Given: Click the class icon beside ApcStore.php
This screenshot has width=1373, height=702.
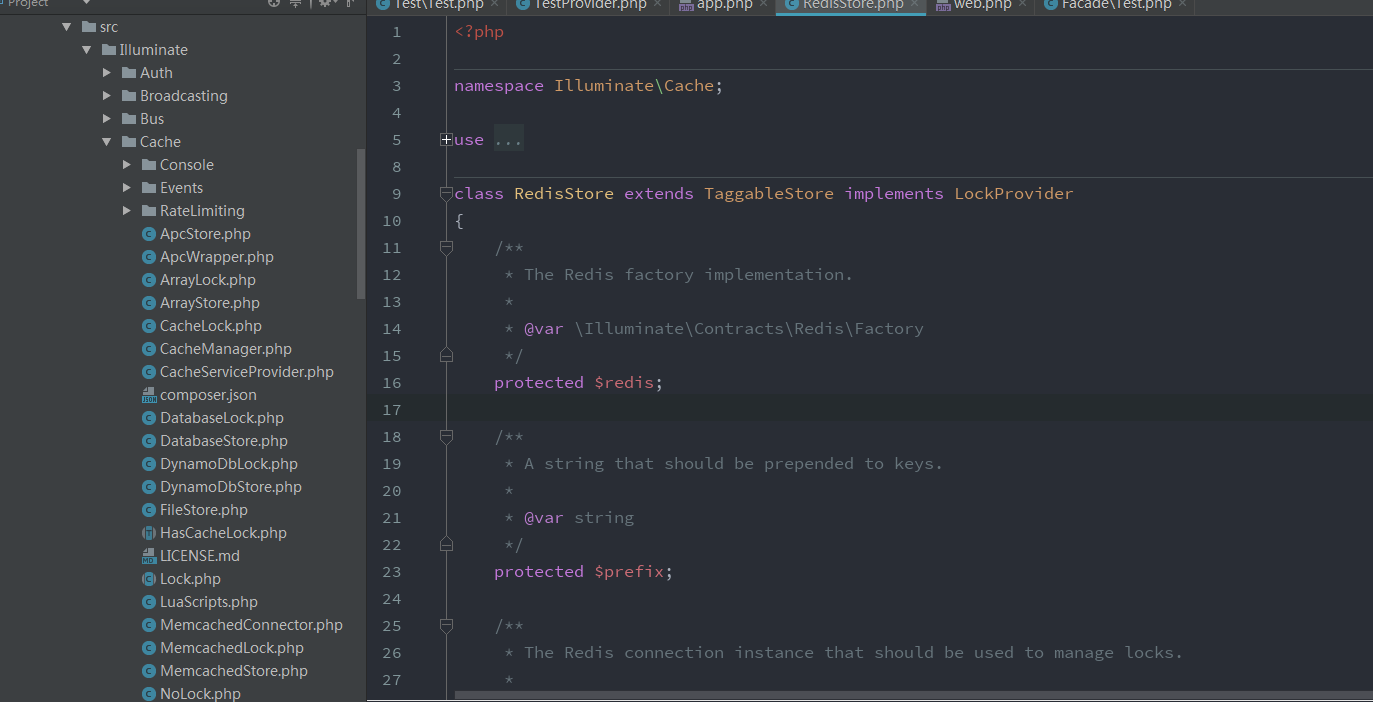Looking at the screenshot, I should point(149,234).
